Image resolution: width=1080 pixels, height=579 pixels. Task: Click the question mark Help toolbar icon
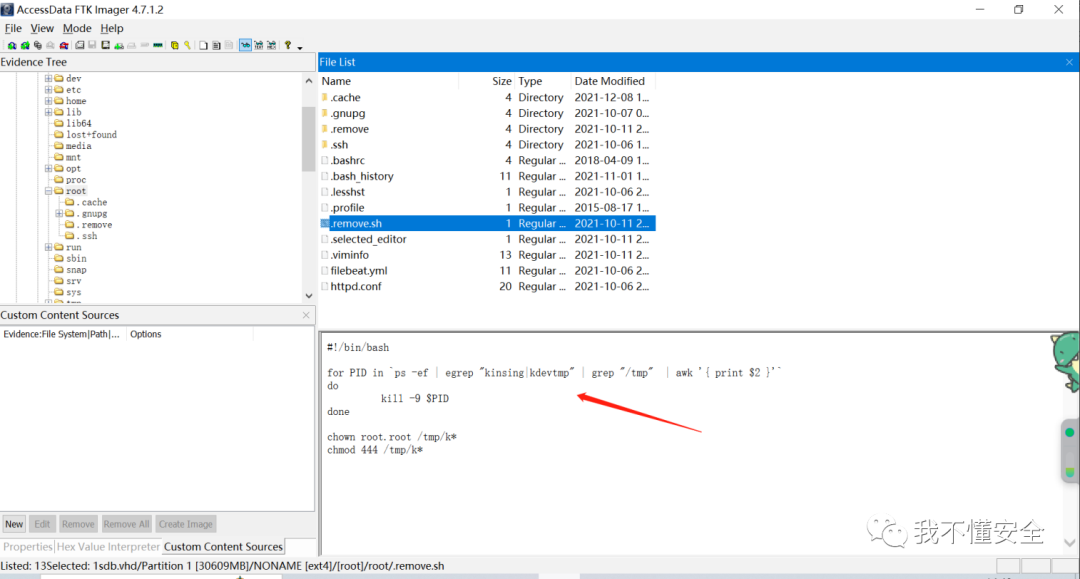[288, 45]
